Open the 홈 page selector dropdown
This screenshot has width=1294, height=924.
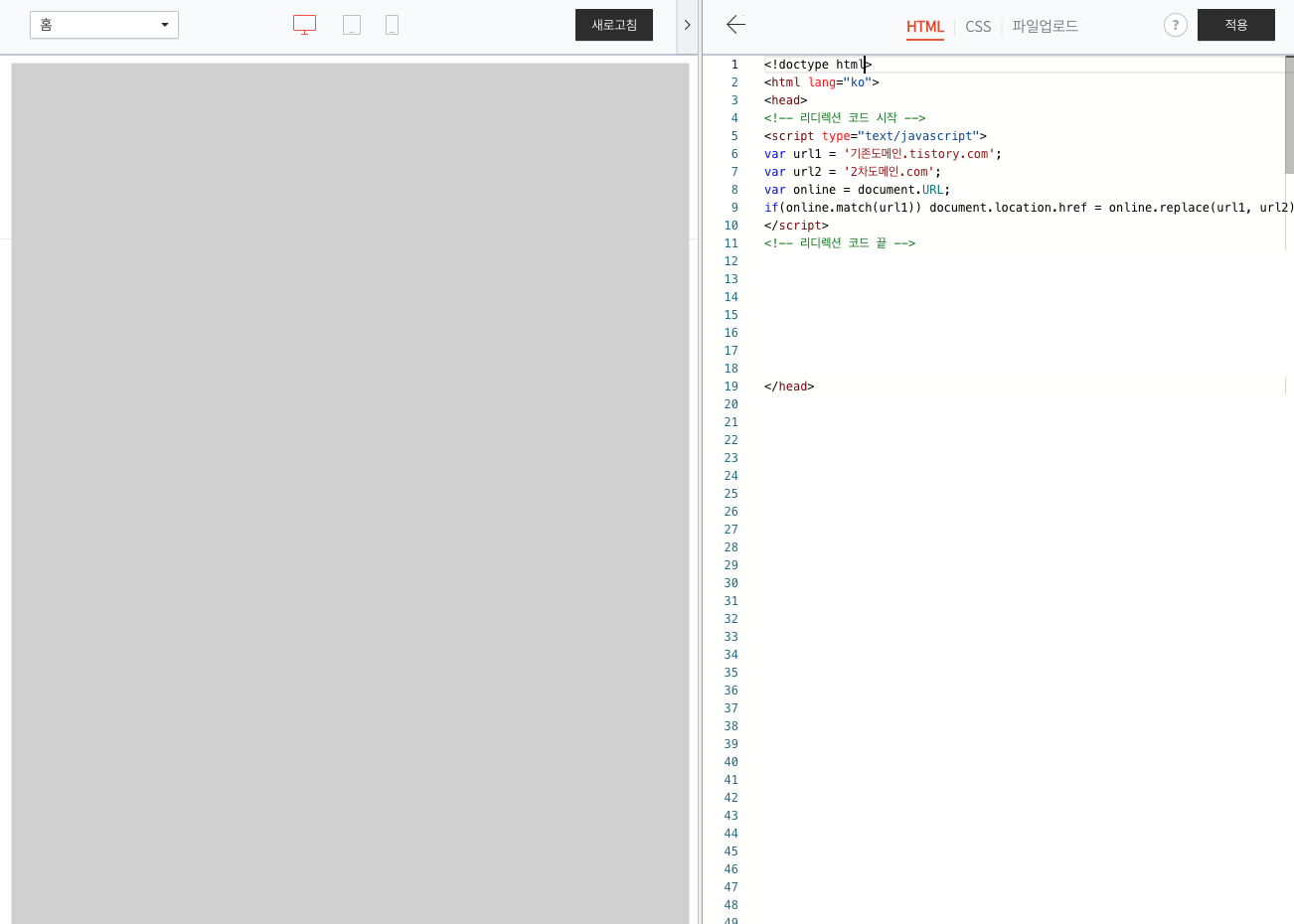(x=104, y=25)
